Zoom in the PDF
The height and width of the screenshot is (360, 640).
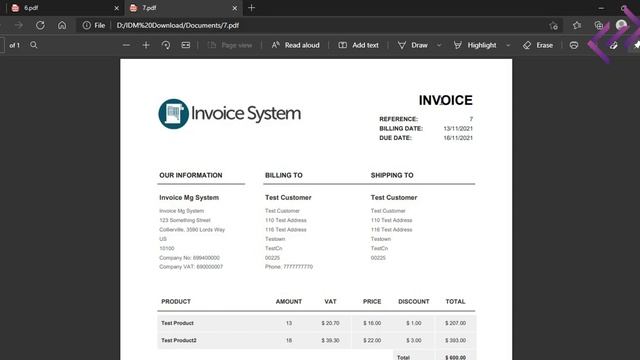click(x=146, y=45)
